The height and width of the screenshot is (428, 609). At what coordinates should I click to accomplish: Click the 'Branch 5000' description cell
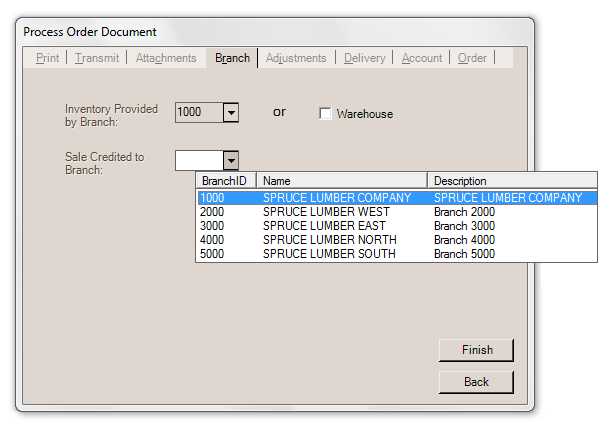(x=465, y=254)
